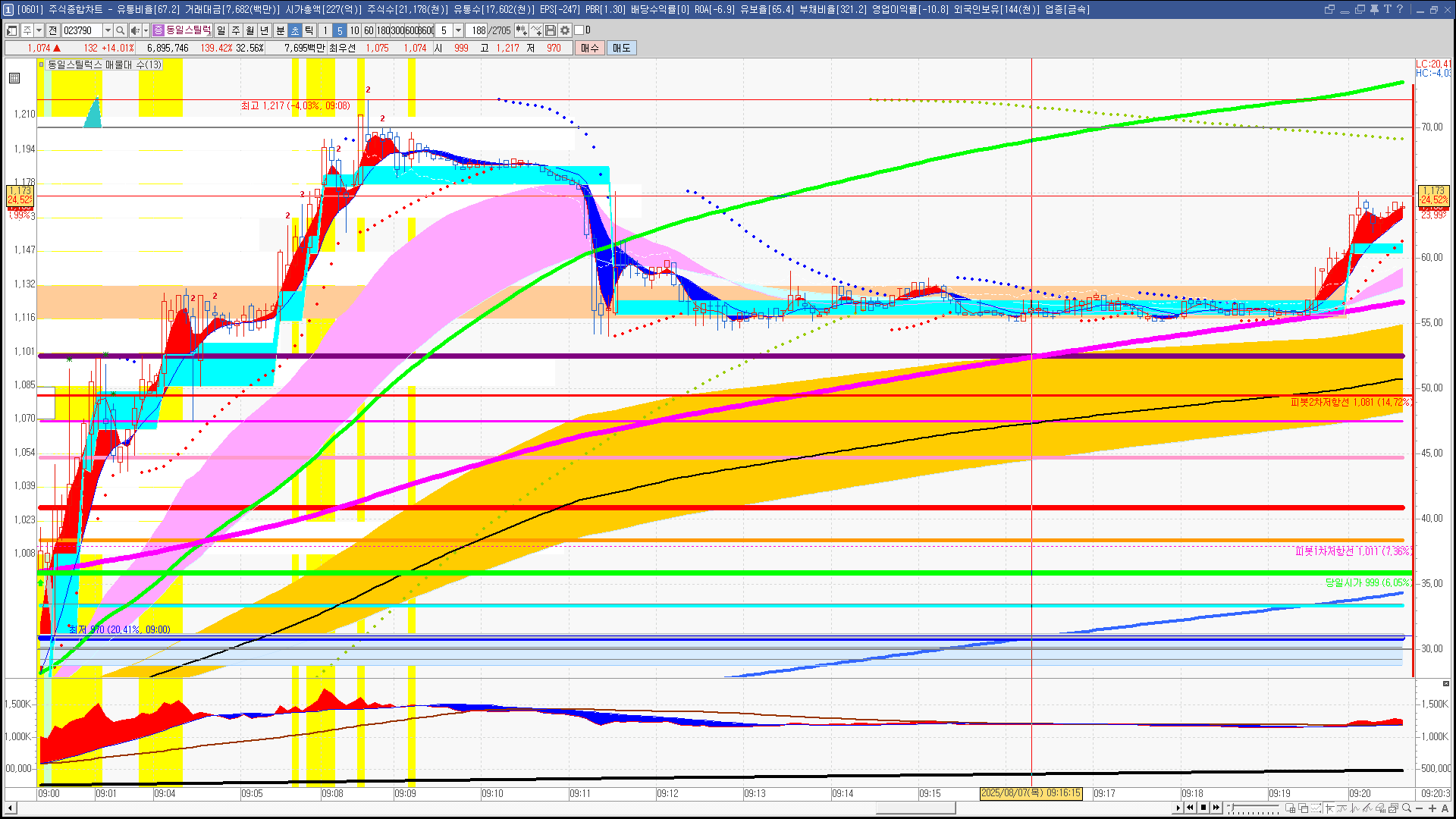Toggle the D checkbox in toolbar
The width and height of the screenshot is (1456, 819).
click(579, 30)
